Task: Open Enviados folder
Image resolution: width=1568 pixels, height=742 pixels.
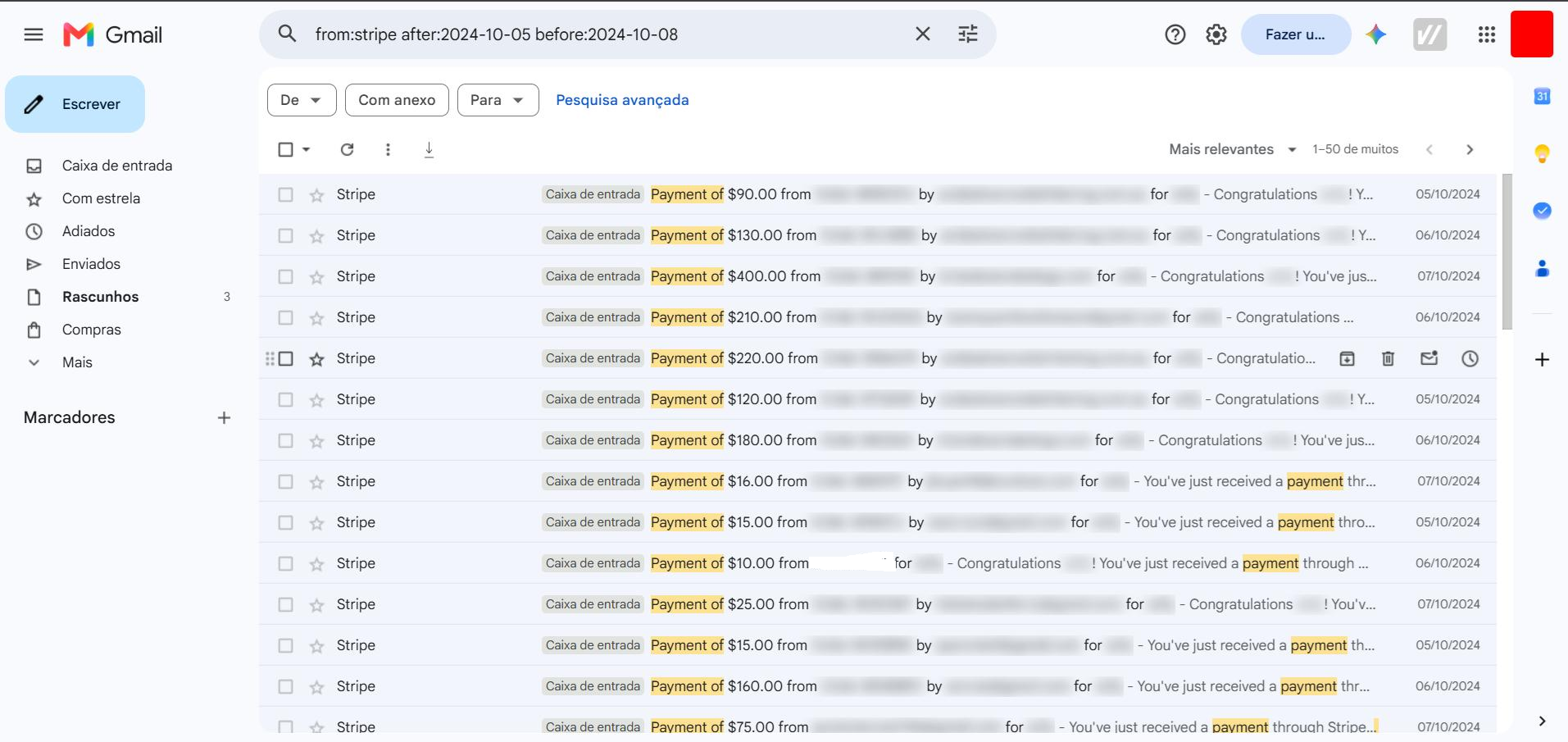Action: pos(91,264)
